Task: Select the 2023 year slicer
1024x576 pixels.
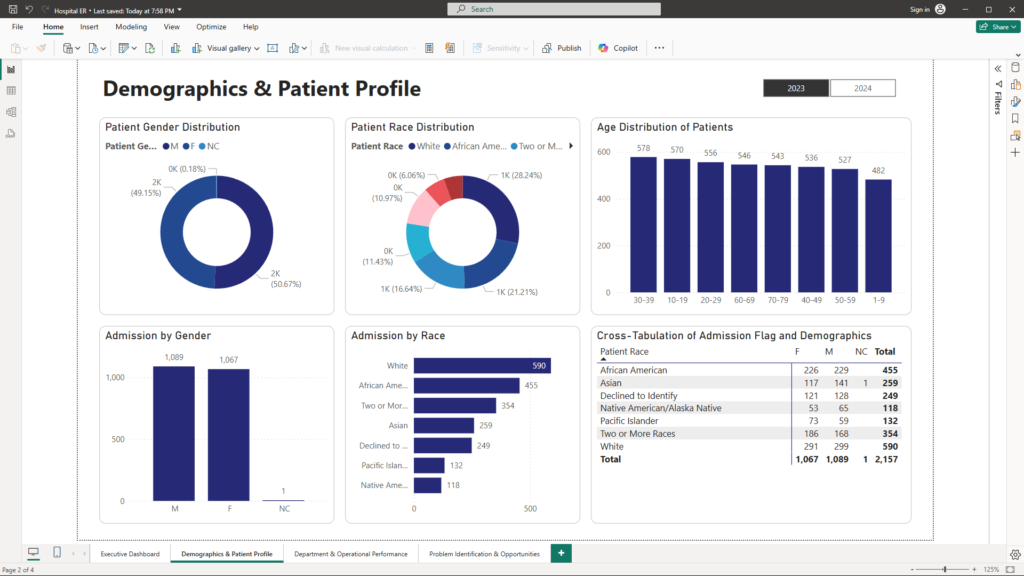Action: 796,88
